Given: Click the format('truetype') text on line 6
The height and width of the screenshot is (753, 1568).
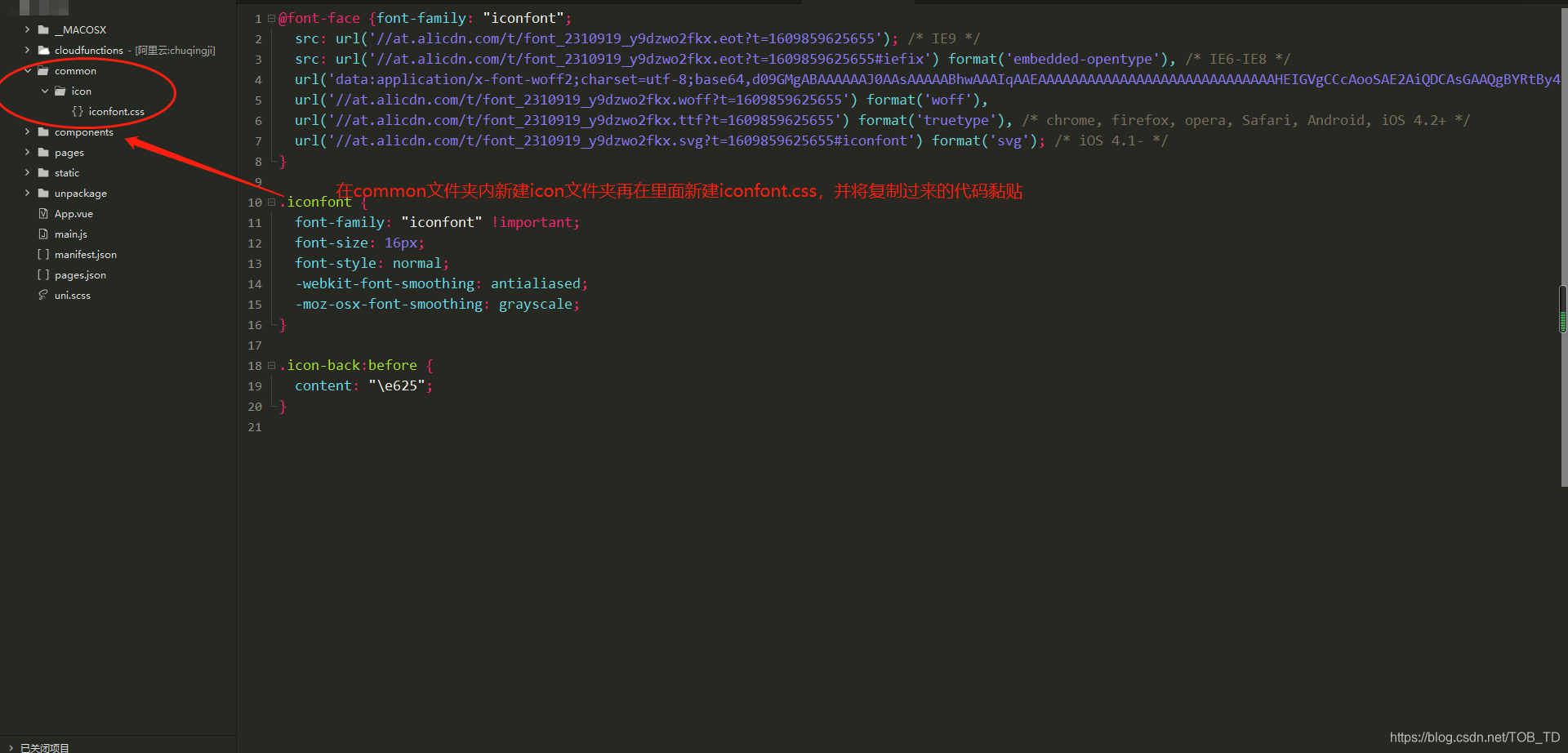Looking at the screenshot, I should click(x=931, y=121).
